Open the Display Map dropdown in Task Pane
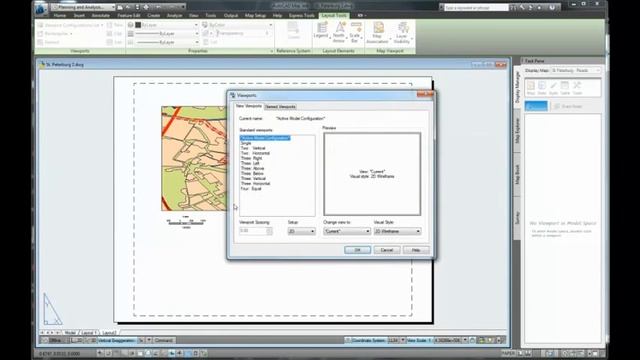 pyautogui.click(x=576, y=71)
